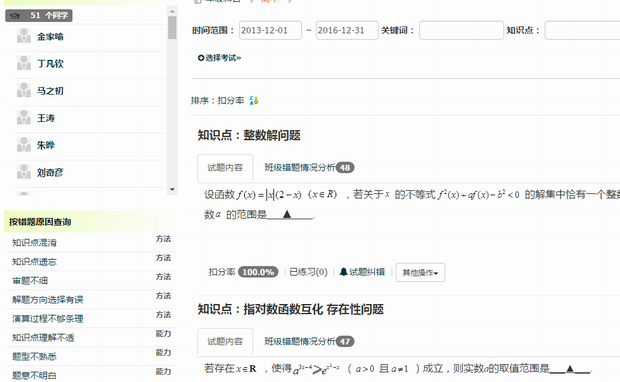Click avatar icon beside 刘奇彦

point(24,172)
